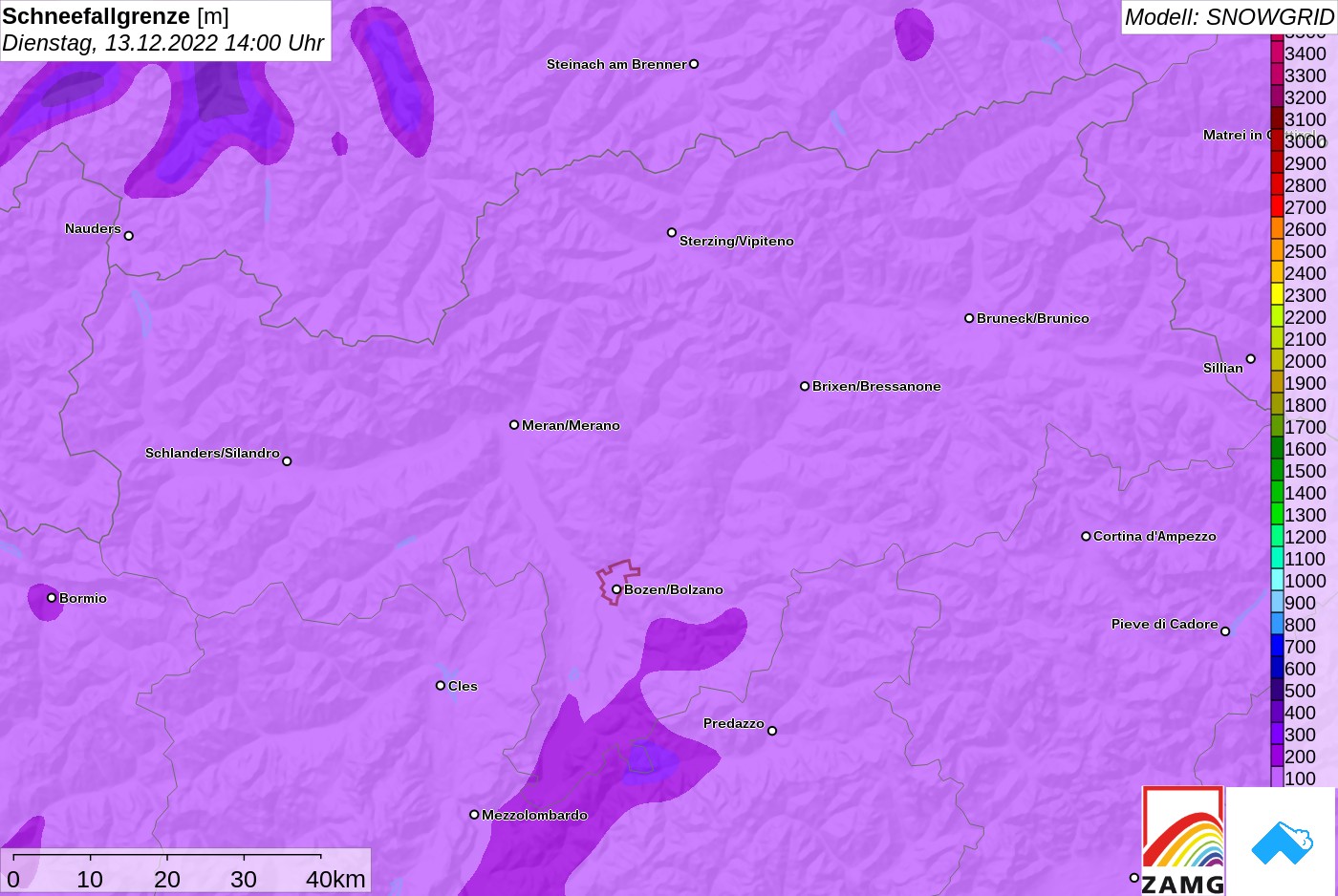Select the Sterzing/Vipiteno map marker
Image resolution: width=1338 pixels, height=896 pixels.
tap(672, 232)
